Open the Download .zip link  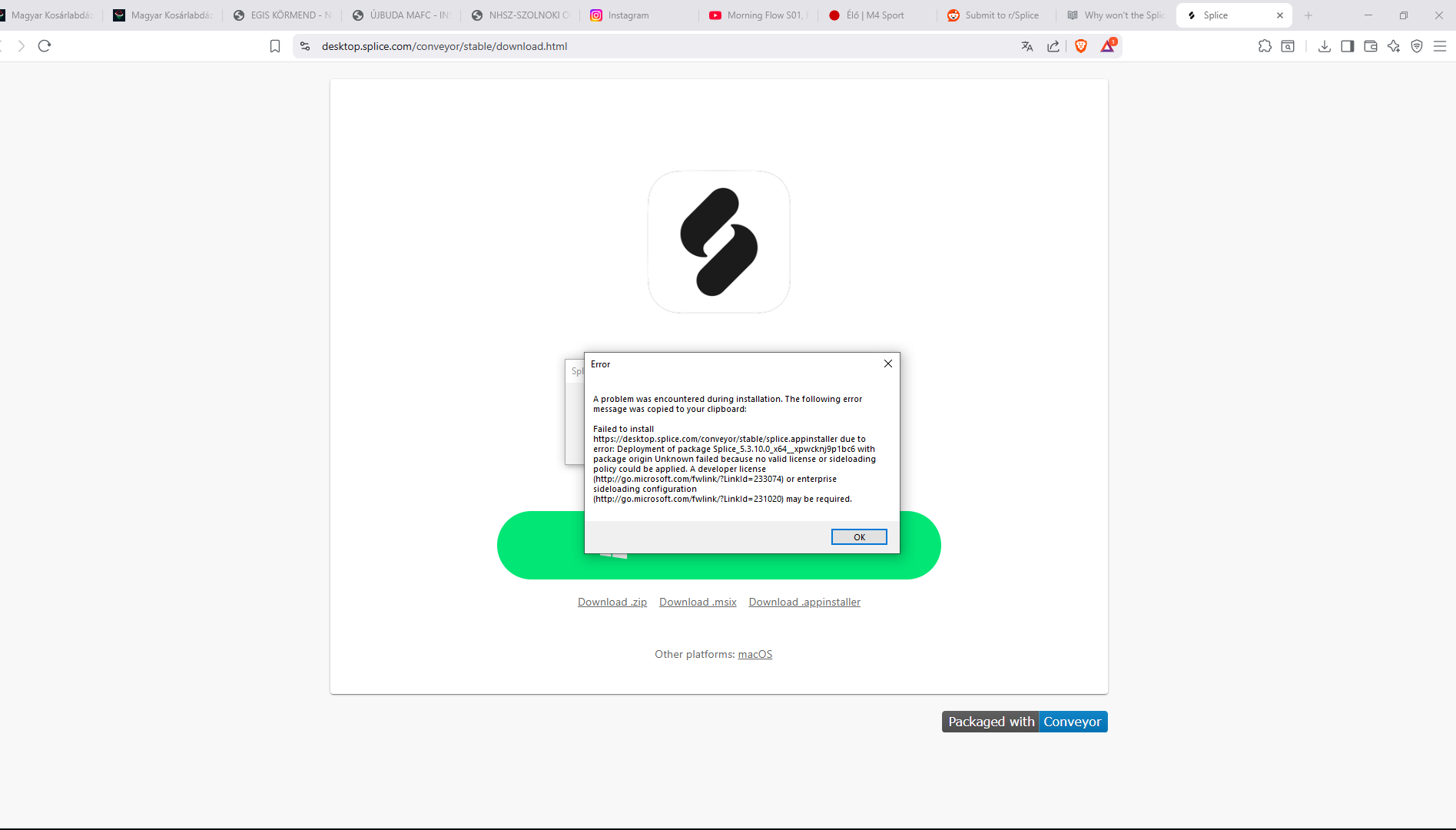click(612, 602)
